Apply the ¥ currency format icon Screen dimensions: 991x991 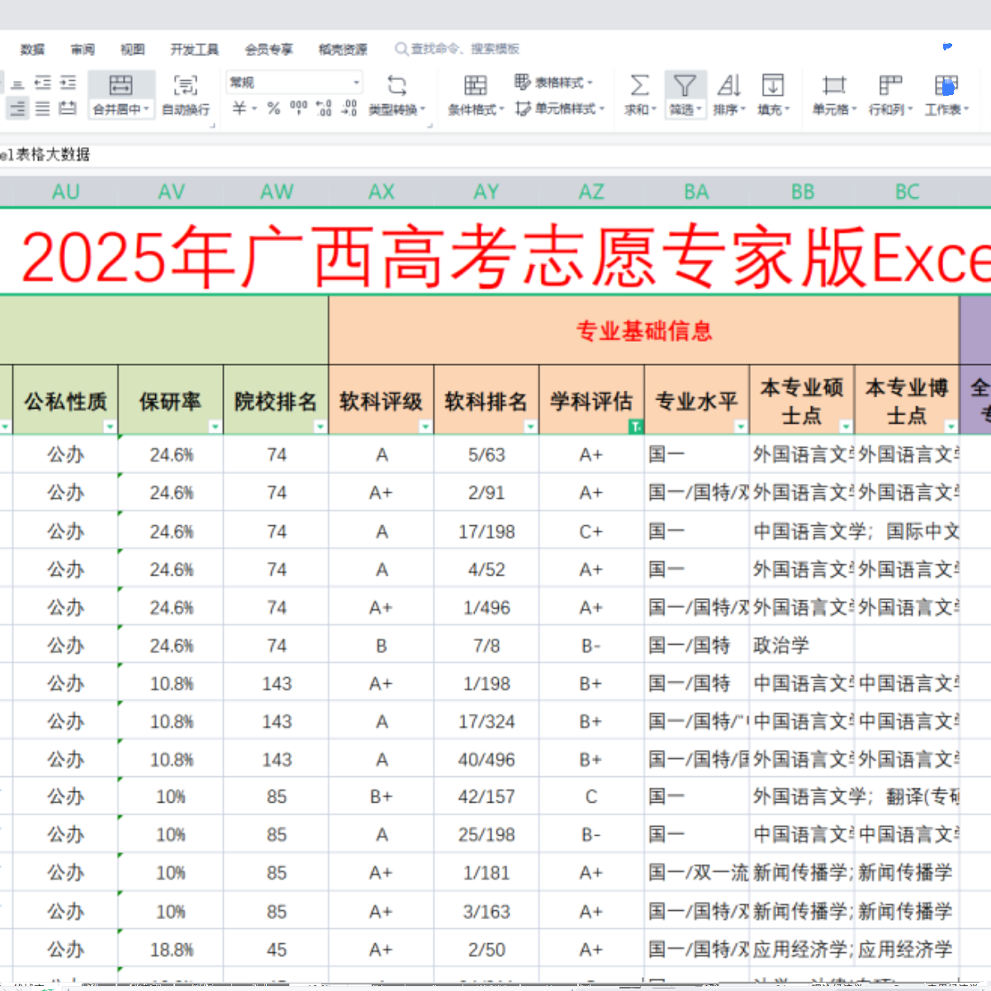point(240,109)
